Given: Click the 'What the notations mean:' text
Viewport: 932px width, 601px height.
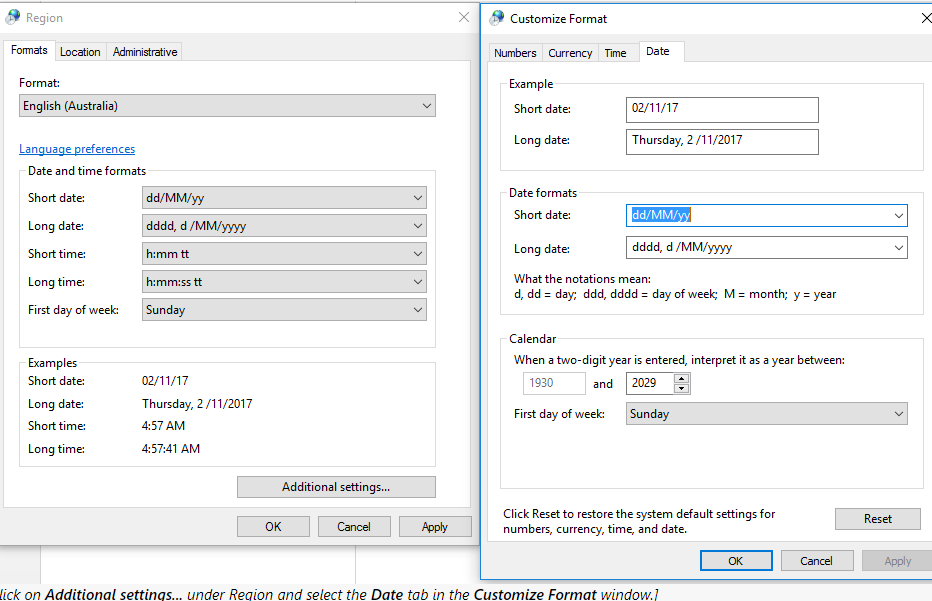Looking at the screenshot, I should click(582, 279).
